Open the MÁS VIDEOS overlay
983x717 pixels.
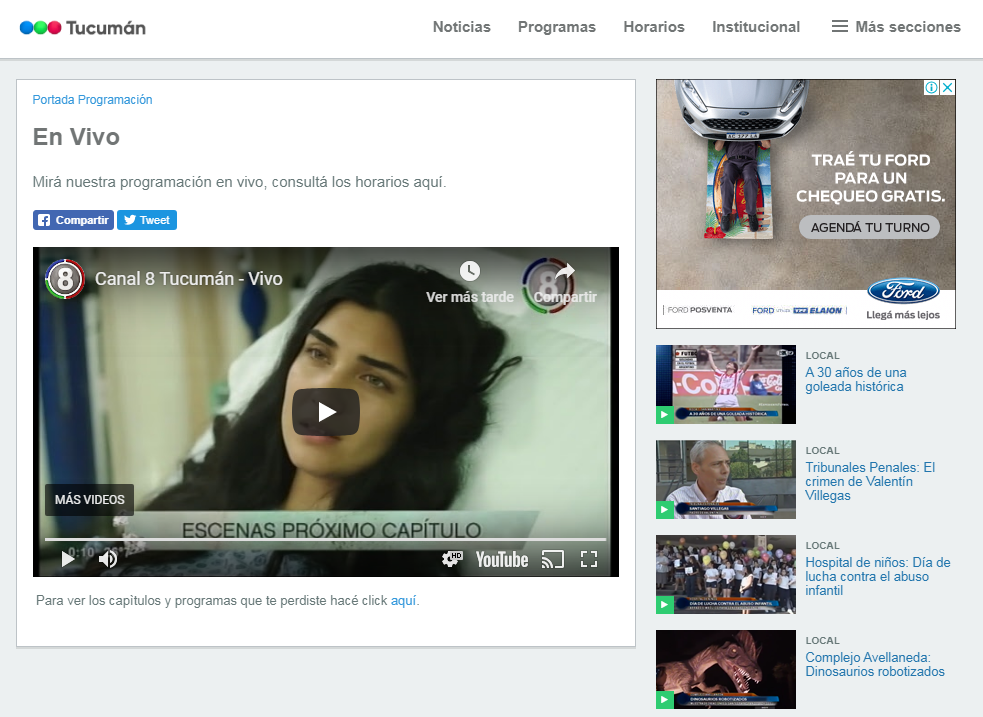point(89,499)
